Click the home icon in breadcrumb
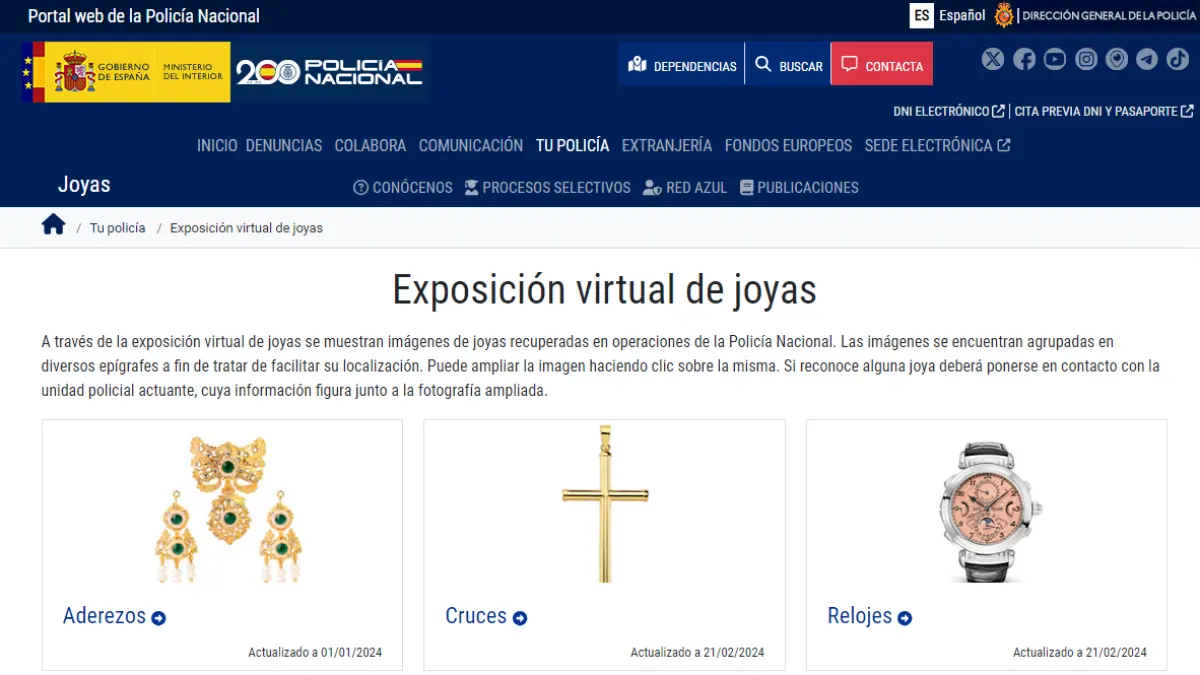 53,226
